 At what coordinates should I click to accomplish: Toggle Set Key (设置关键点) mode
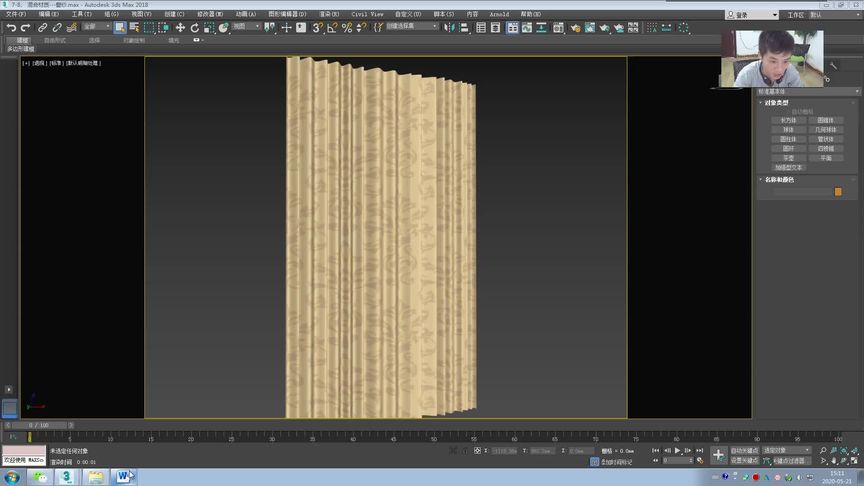pos(744,460)
